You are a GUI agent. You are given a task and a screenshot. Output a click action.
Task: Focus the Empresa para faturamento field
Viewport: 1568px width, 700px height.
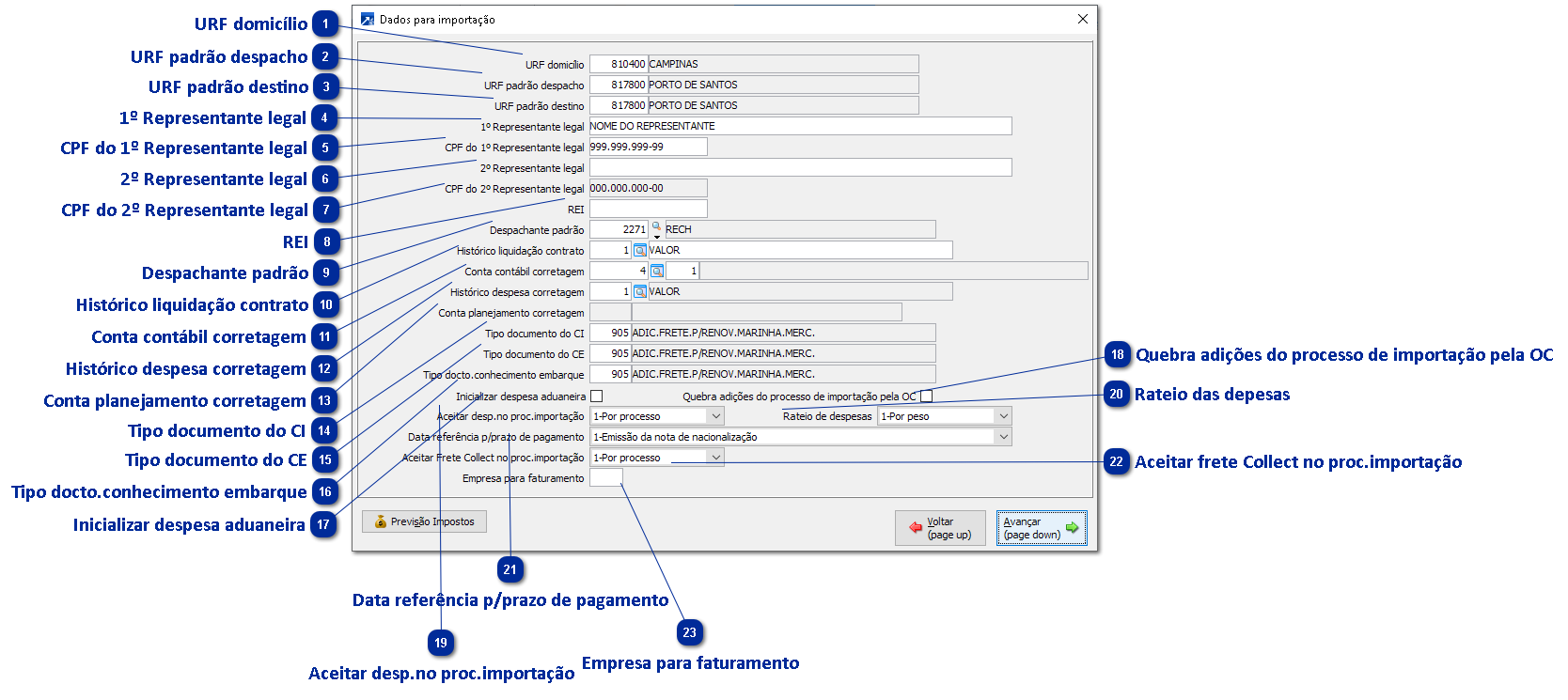(606, 478)
